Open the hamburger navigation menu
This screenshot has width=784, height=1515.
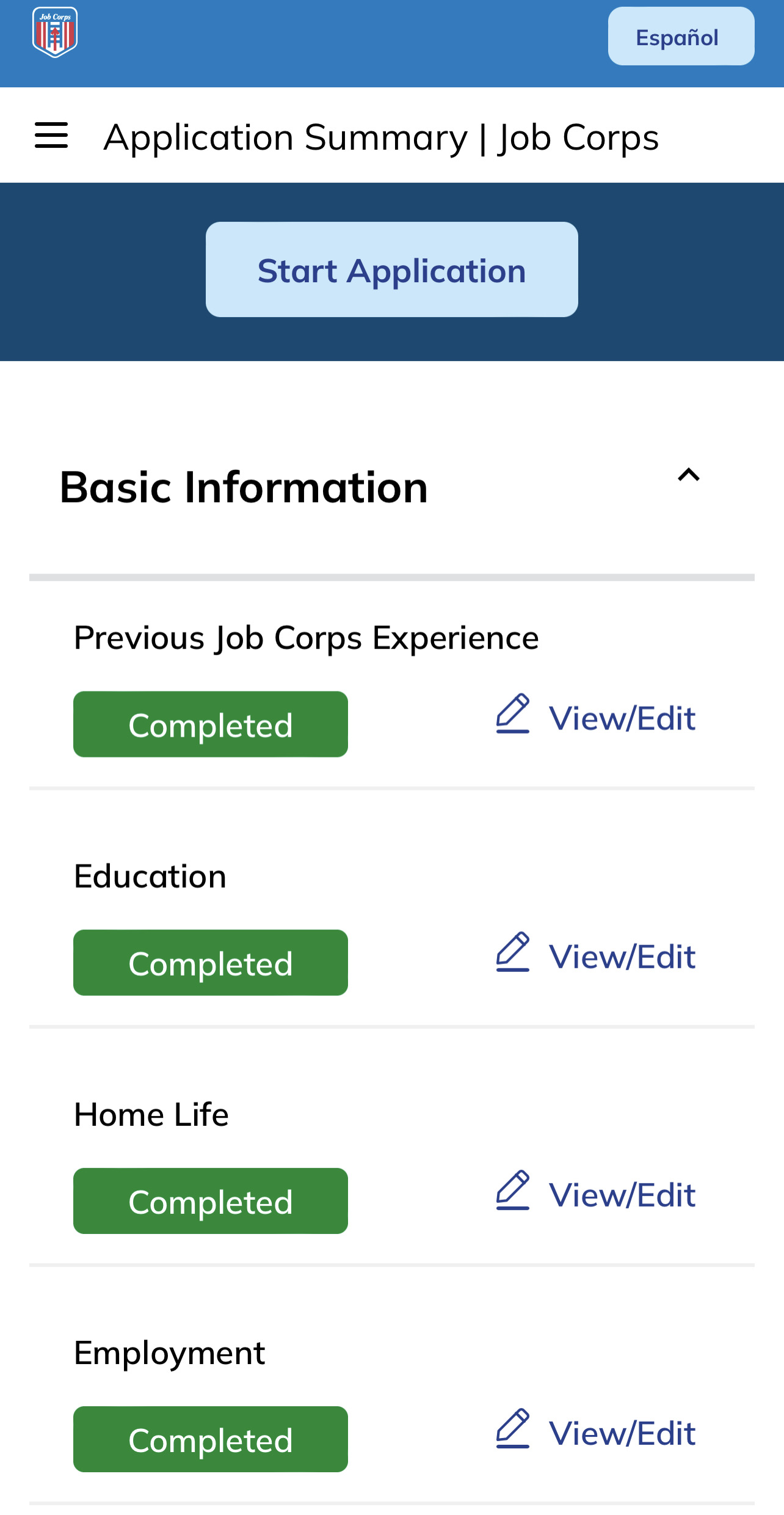click(x=51, y=135)
